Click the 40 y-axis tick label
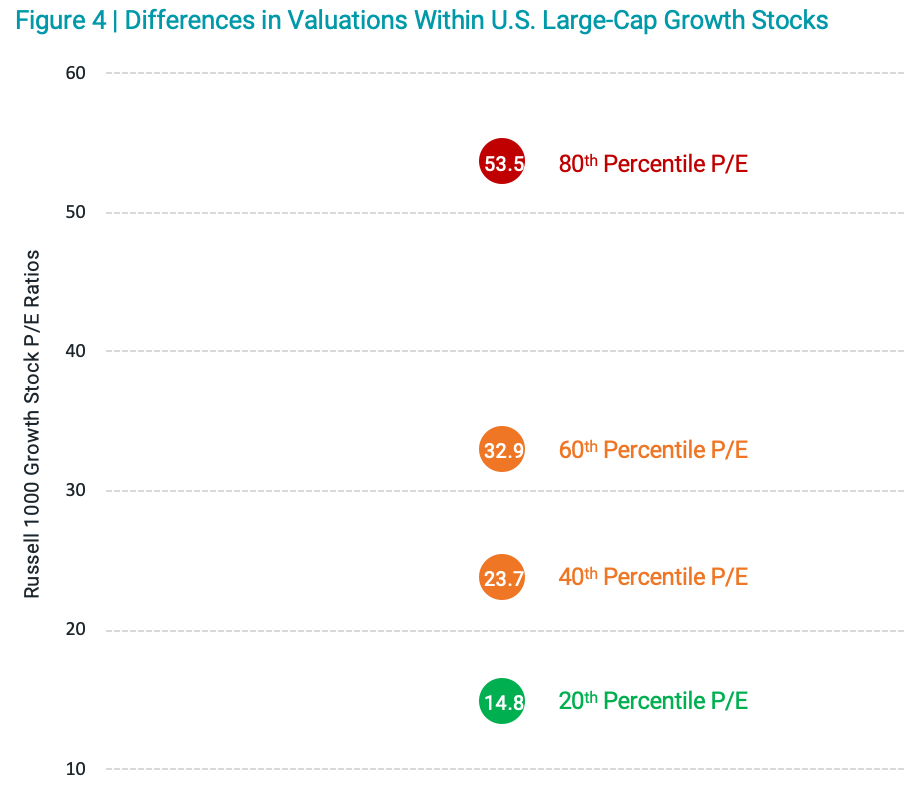The height and width of the screenshot is (800, 914). click(x=77, y=351)
